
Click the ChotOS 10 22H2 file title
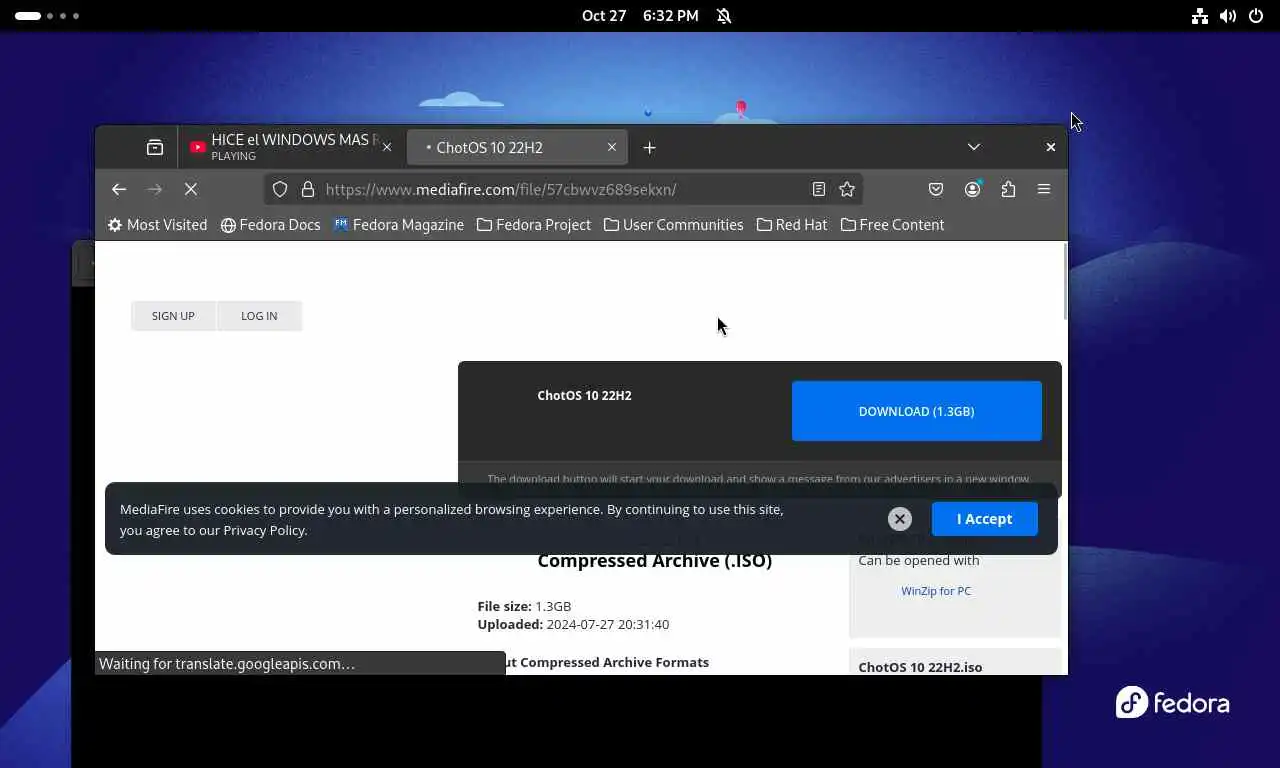584,396
